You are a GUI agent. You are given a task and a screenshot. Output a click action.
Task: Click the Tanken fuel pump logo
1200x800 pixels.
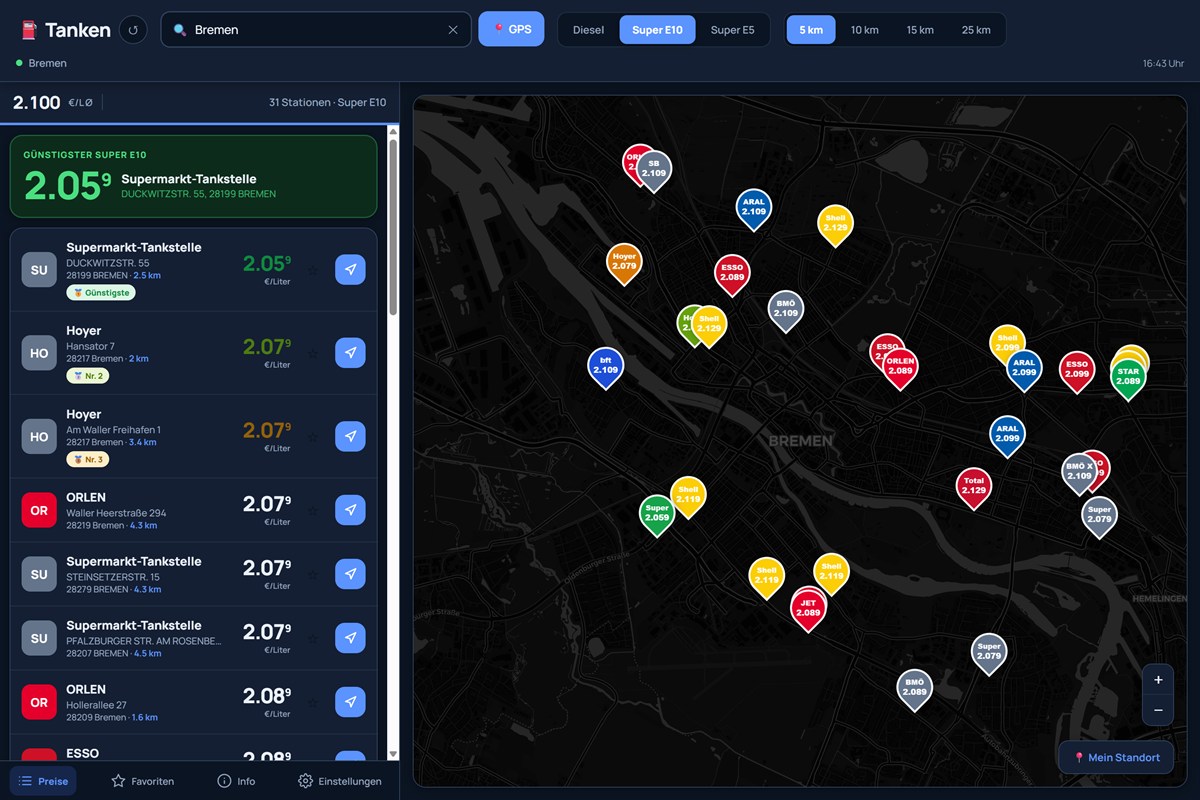(29, 30)
